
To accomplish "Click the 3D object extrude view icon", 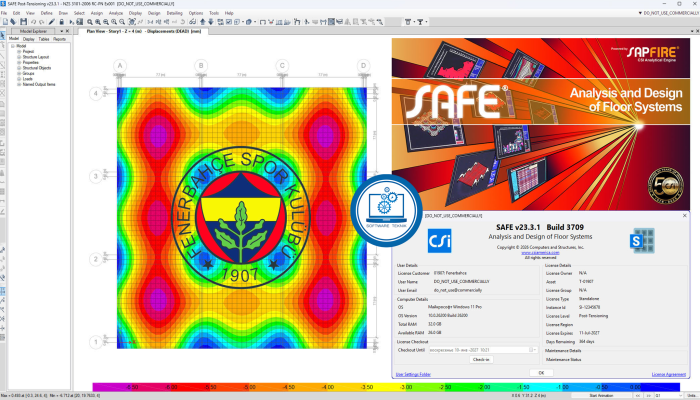I will pos(249,22).
